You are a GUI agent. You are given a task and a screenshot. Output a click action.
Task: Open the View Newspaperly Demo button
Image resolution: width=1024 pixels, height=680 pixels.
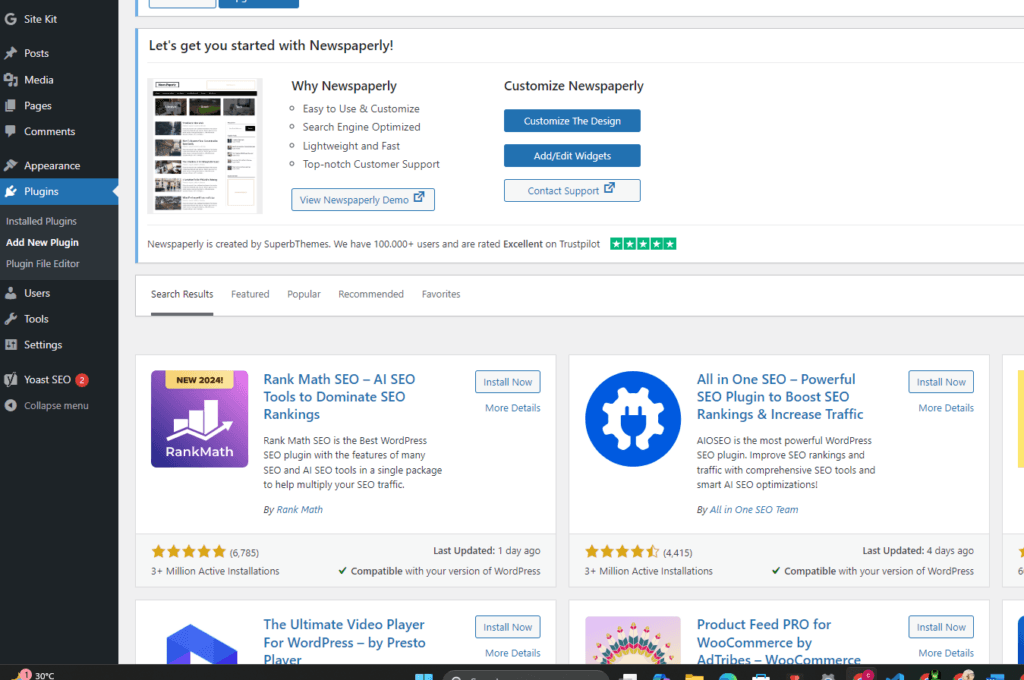point(363,199)
